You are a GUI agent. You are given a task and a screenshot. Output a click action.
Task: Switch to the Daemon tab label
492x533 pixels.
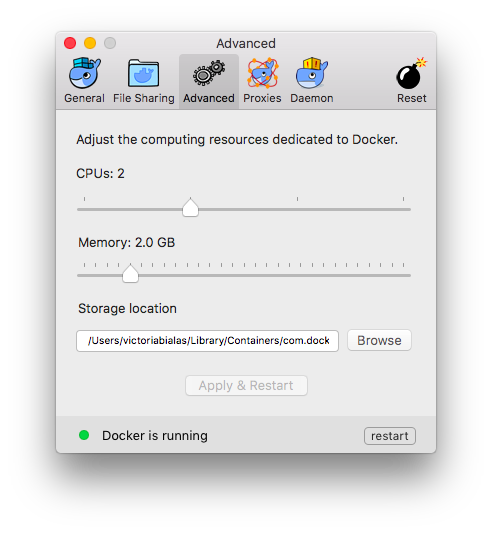(x=312, y=98)
